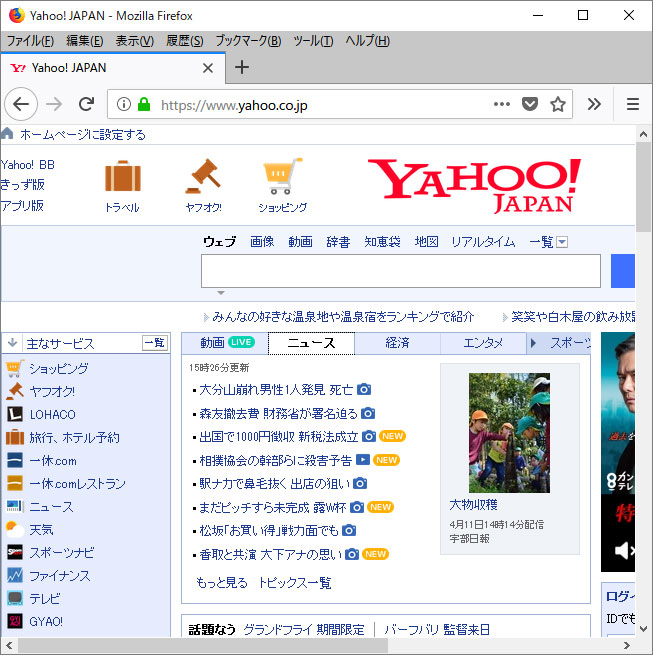Viewport: 653px width, 655px height.
Task: Reload the Yahoo! JAPAN page
Action: (86, 104)
